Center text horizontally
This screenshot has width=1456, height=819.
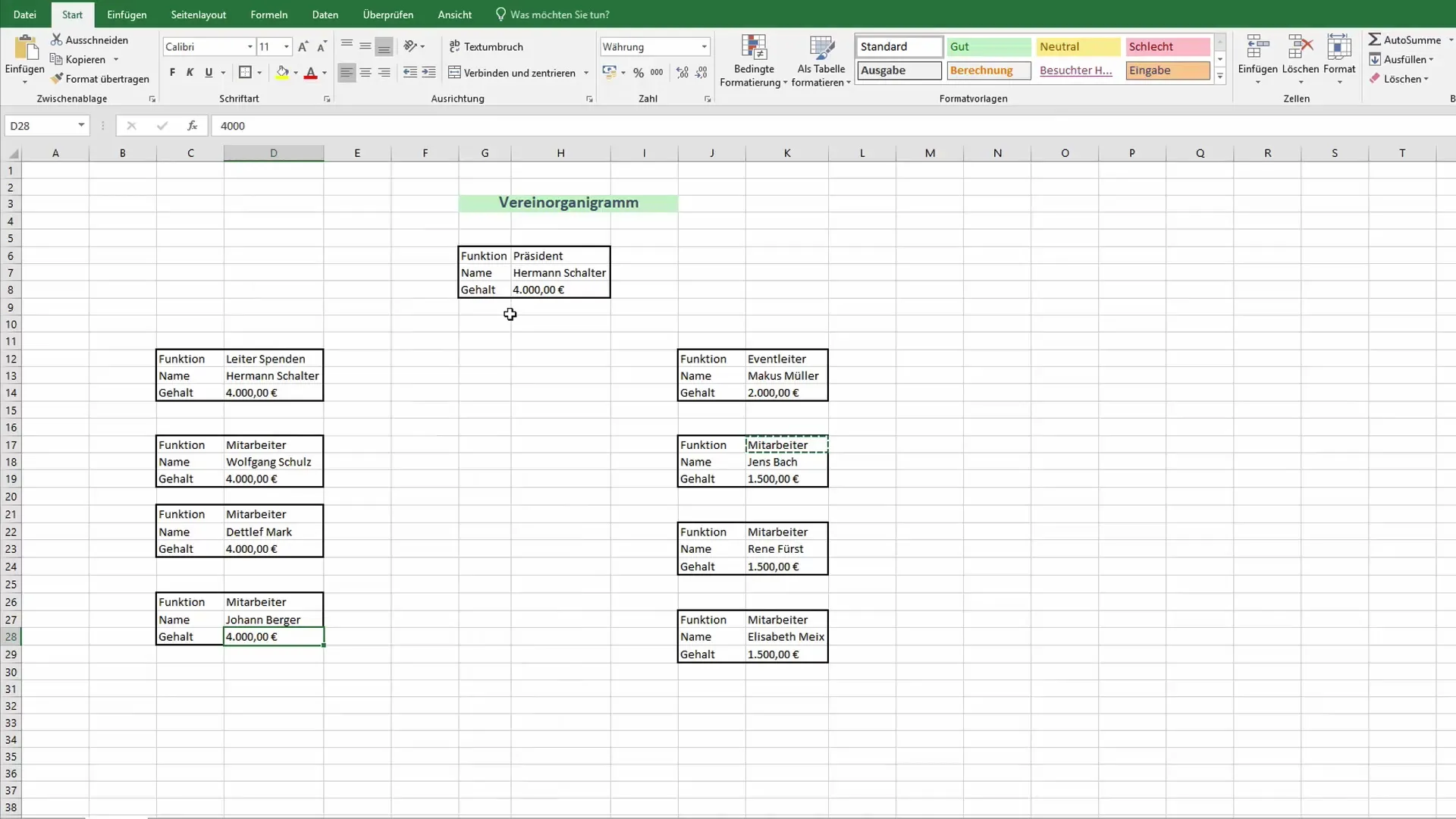coord(366,73)
